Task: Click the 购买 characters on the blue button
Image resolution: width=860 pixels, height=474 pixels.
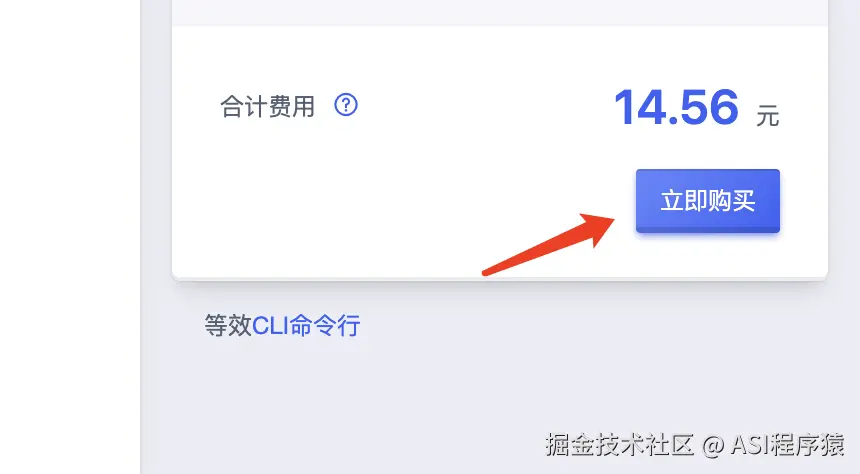Action: point(732,201)
